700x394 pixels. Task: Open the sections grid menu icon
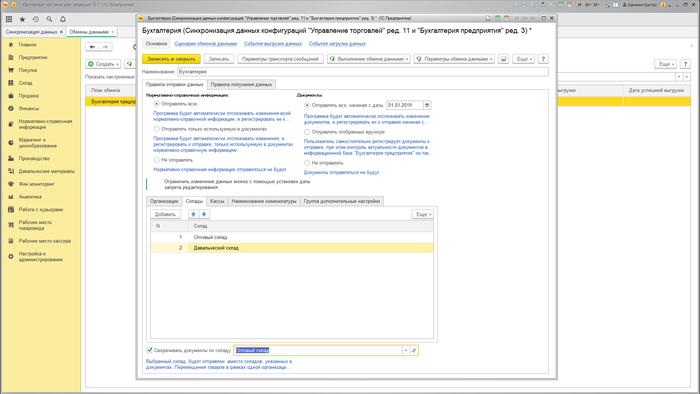(8, 19)
